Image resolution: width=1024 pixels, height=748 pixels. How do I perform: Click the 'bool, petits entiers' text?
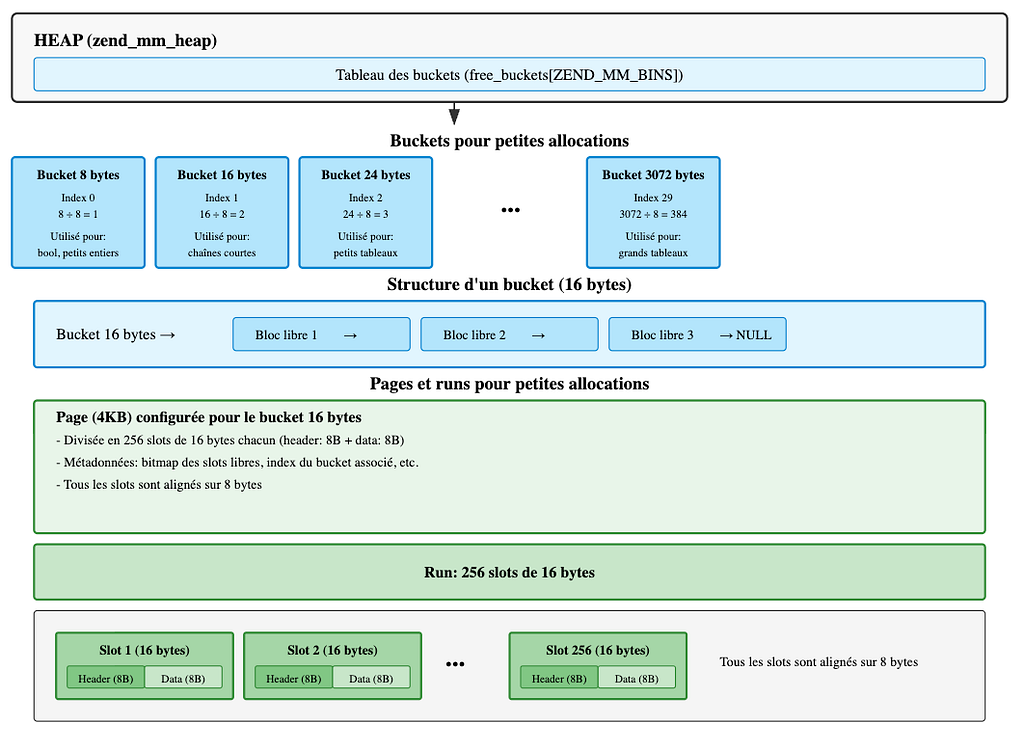click(78, 253)
